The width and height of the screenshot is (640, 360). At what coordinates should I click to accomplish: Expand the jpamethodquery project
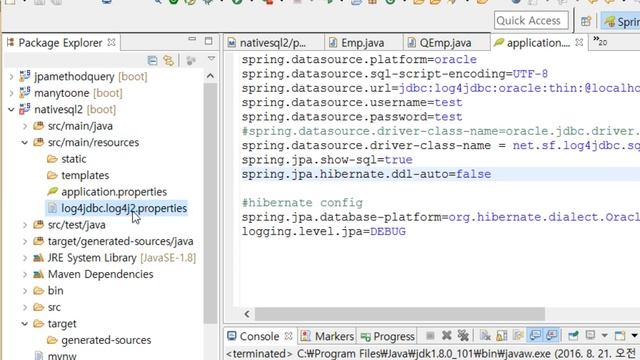coord(11,77)
